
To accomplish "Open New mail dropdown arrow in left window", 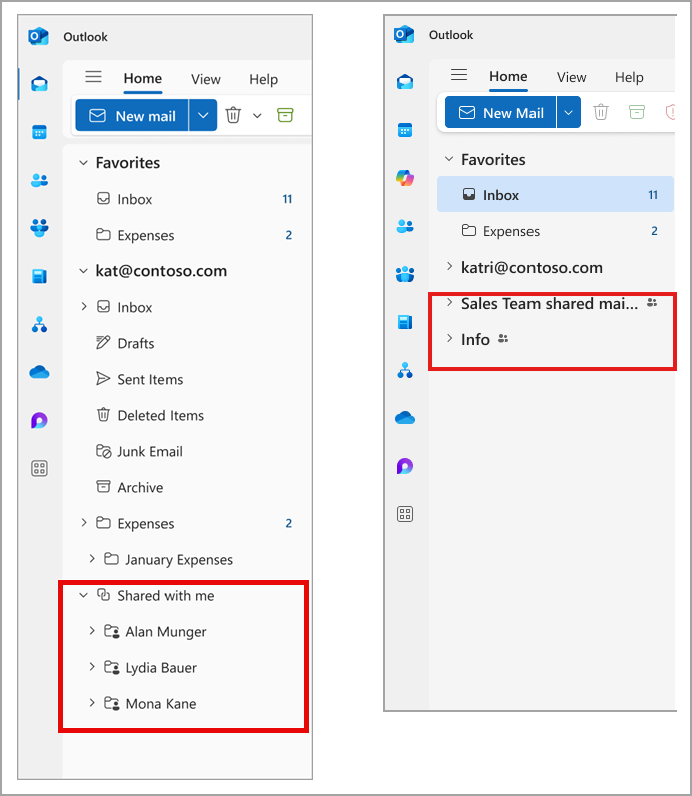I will click(x=203, y=115).
